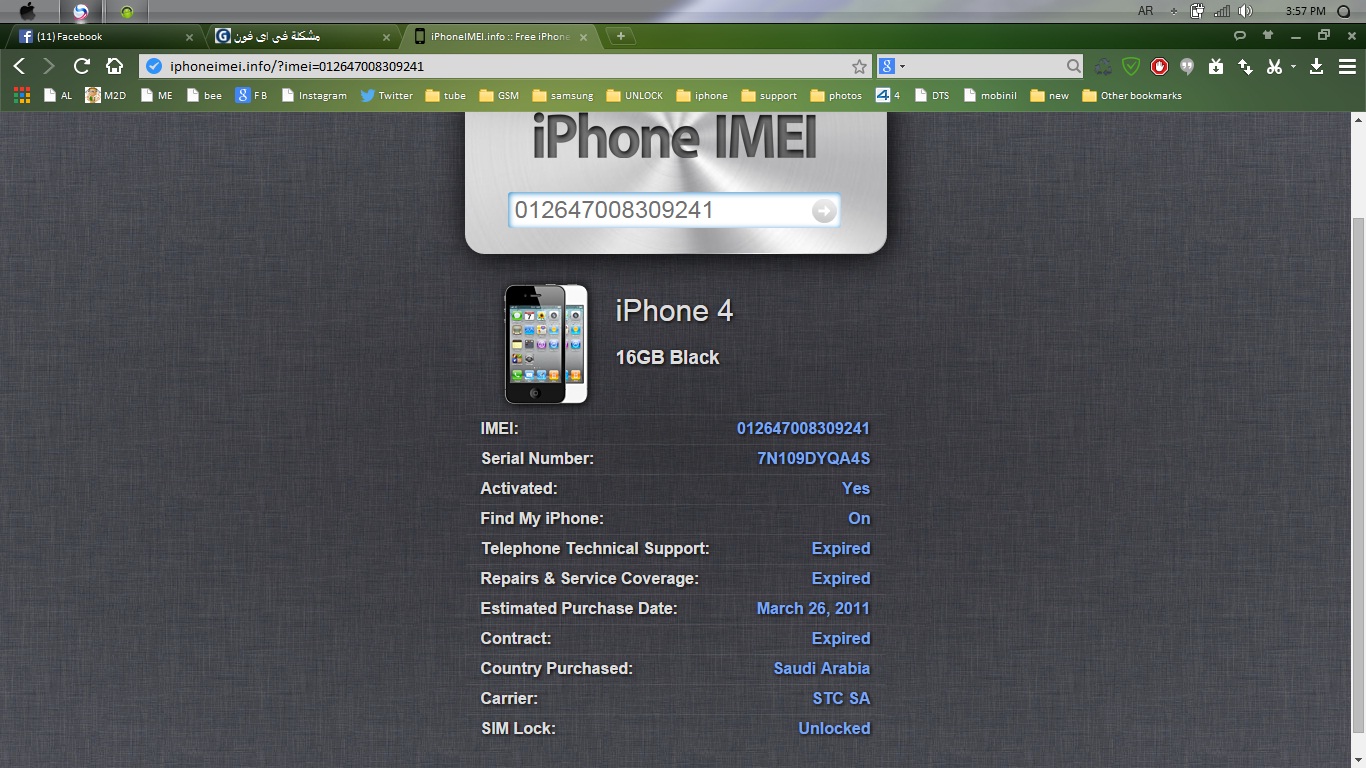Click the address bar URL
Viewport: 1366px width, 768px height.
[x=298, y=66]
